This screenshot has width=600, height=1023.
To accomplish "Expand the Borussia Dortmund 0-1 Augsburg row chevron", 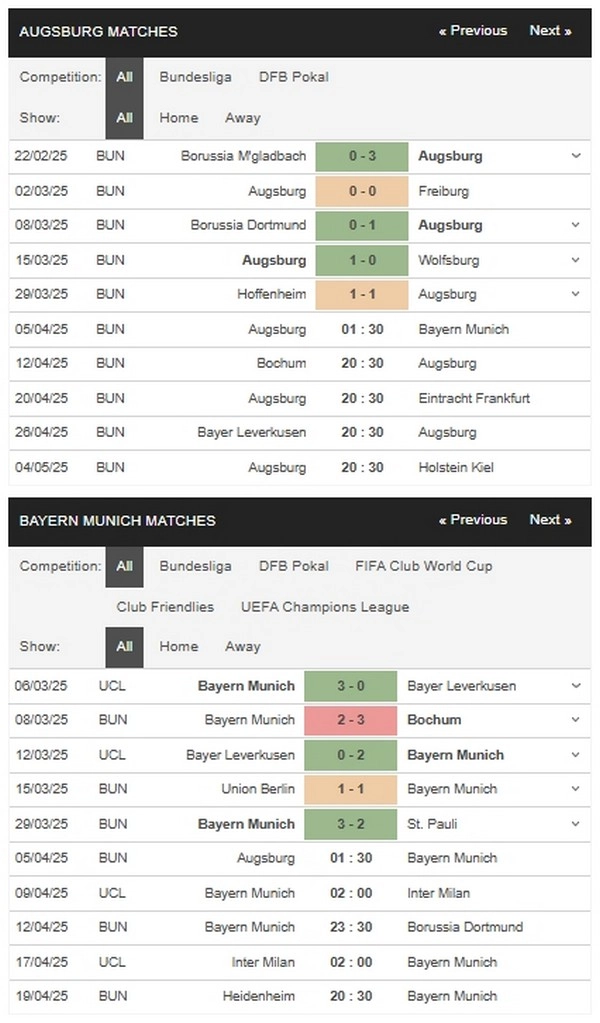I will (576, 225).
